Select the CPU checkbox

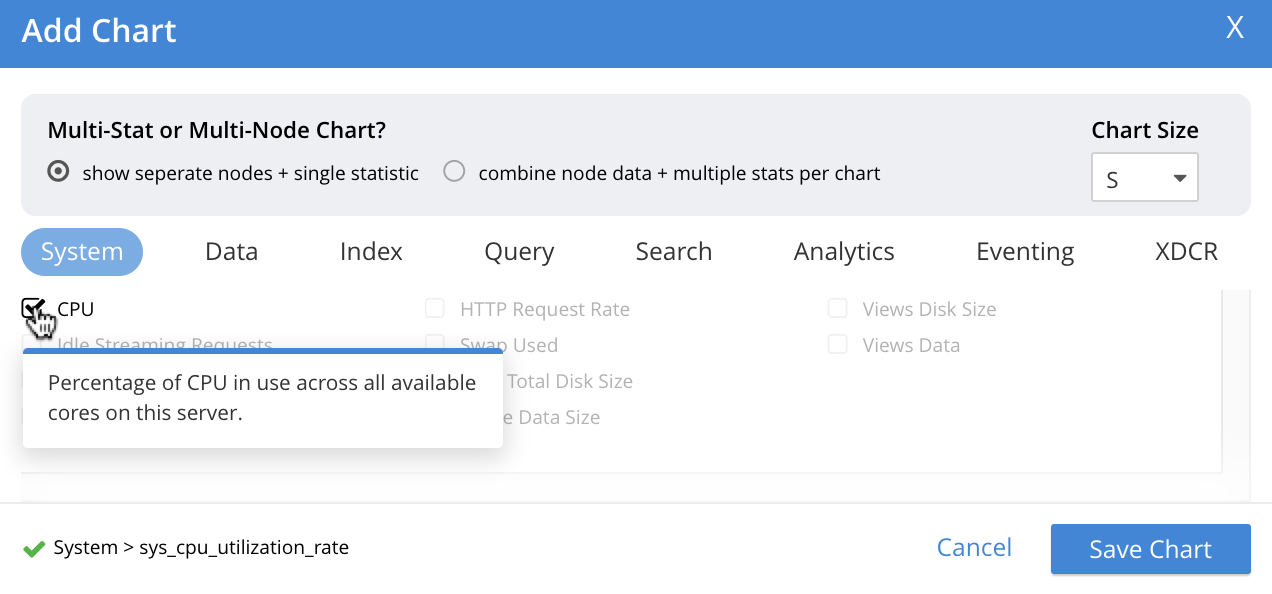[x=33, y=308]
